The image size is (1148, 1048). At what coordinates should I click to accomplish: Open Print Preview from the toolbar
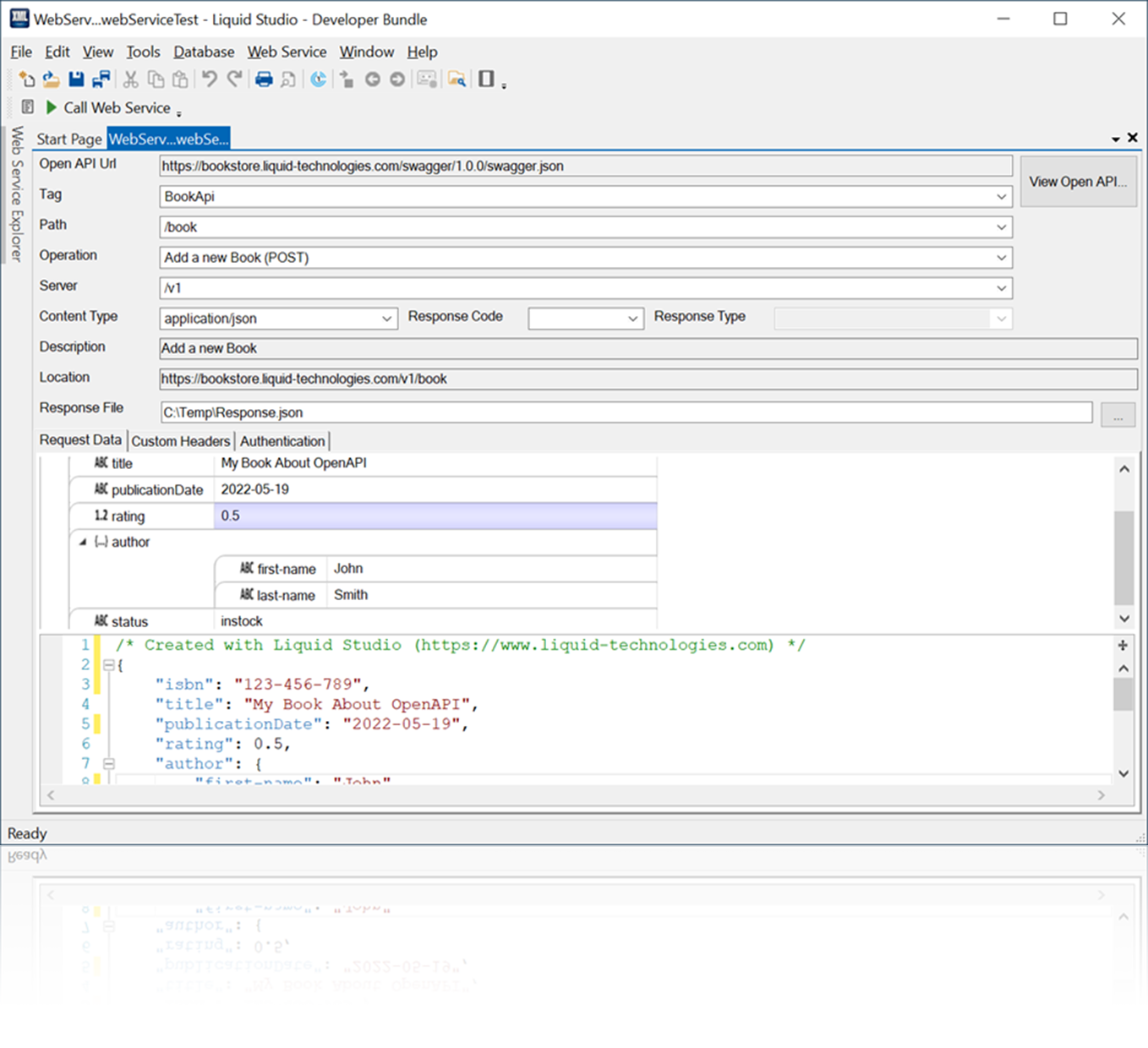288,79
